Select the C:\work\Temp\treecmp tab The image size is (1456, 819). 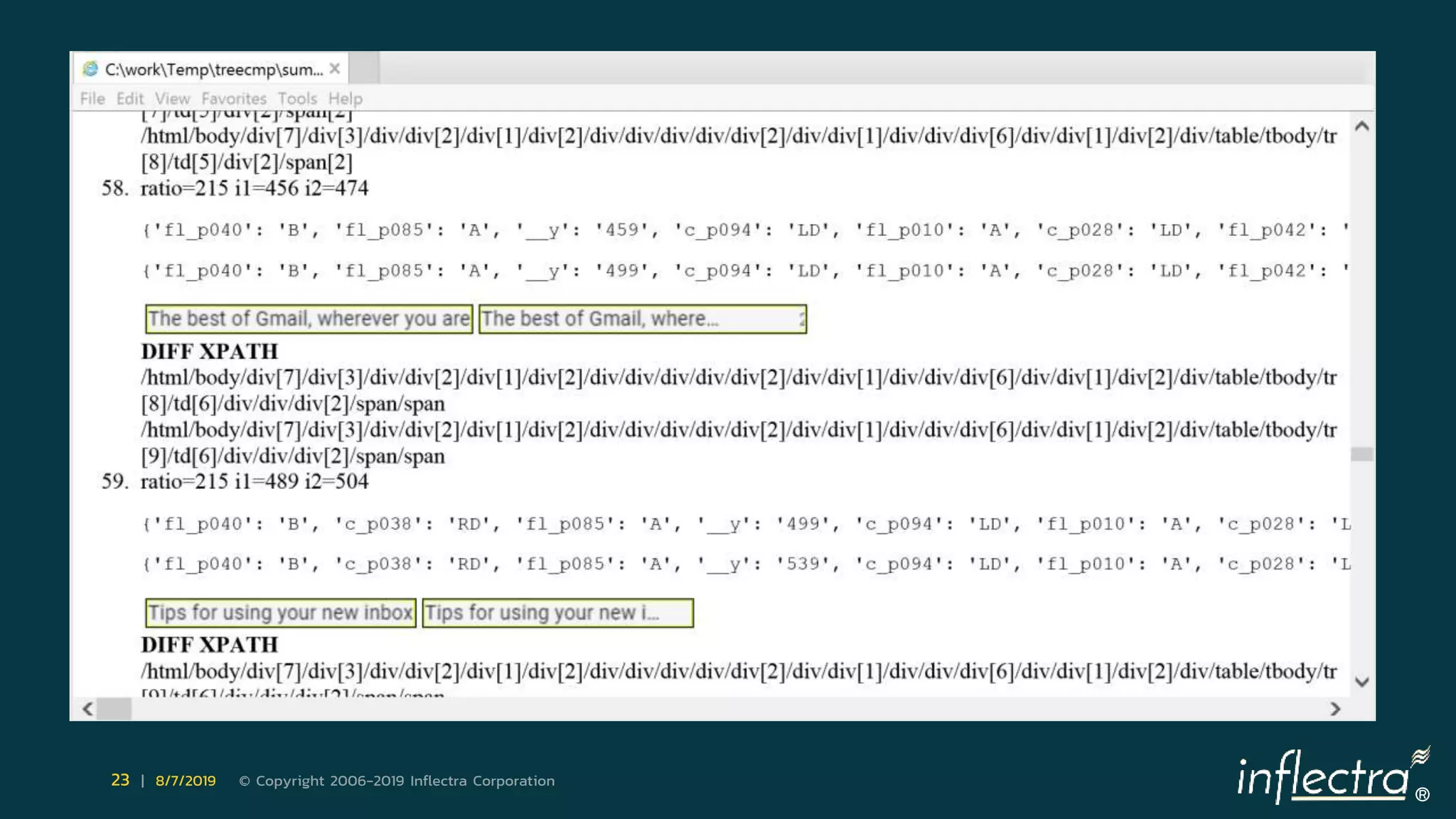(213, 69)
